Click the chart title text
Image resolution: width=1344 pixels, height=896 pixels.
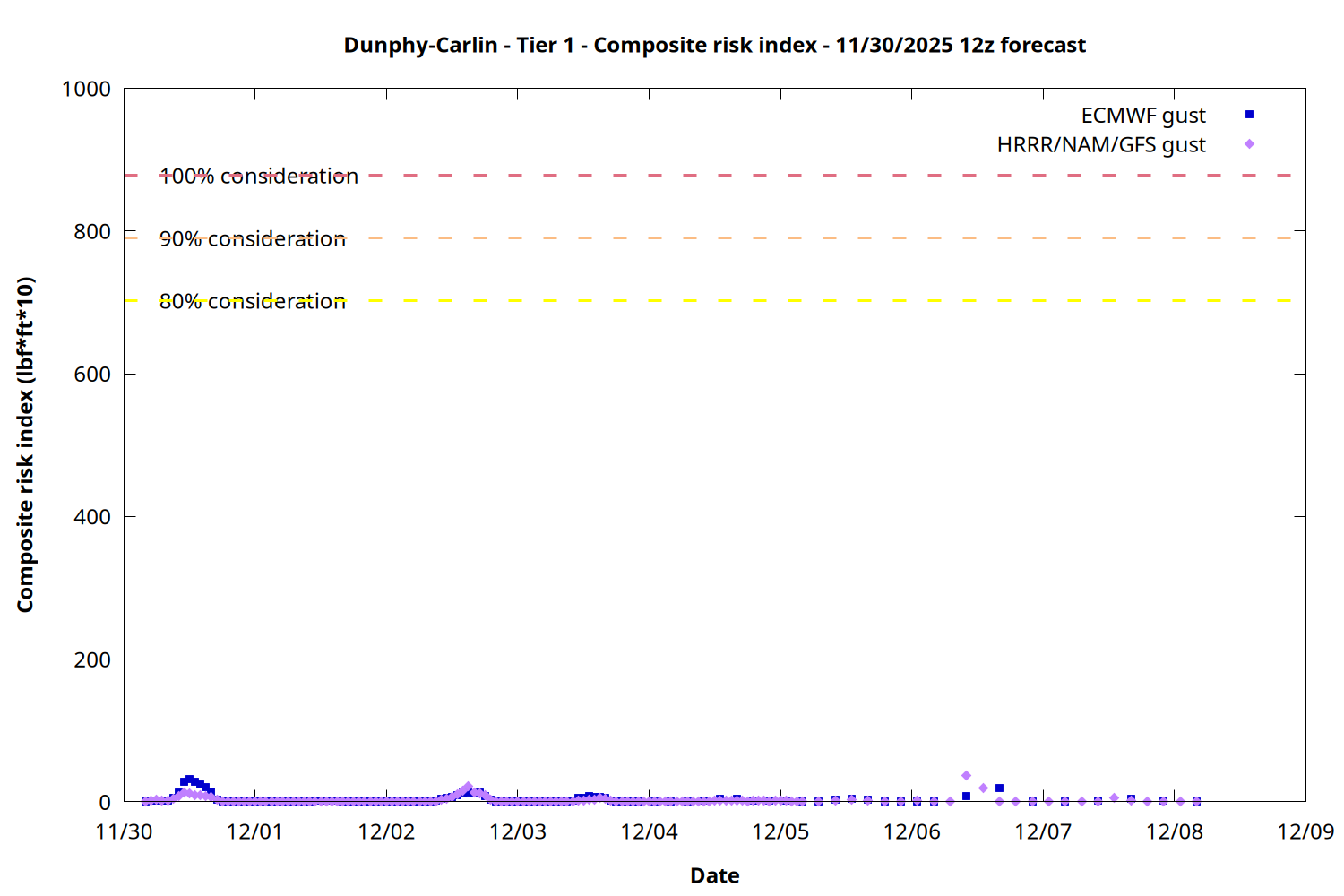[714, 46]
